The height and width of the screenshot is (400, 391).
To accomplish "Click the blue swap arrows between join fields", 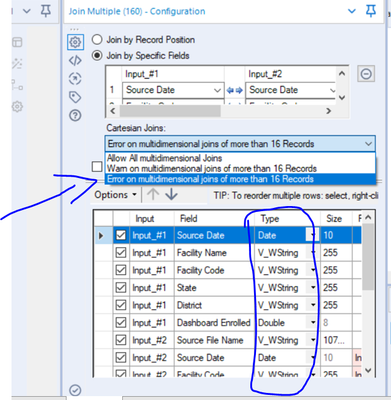I will pyautogui.click(x=234, y=90).
